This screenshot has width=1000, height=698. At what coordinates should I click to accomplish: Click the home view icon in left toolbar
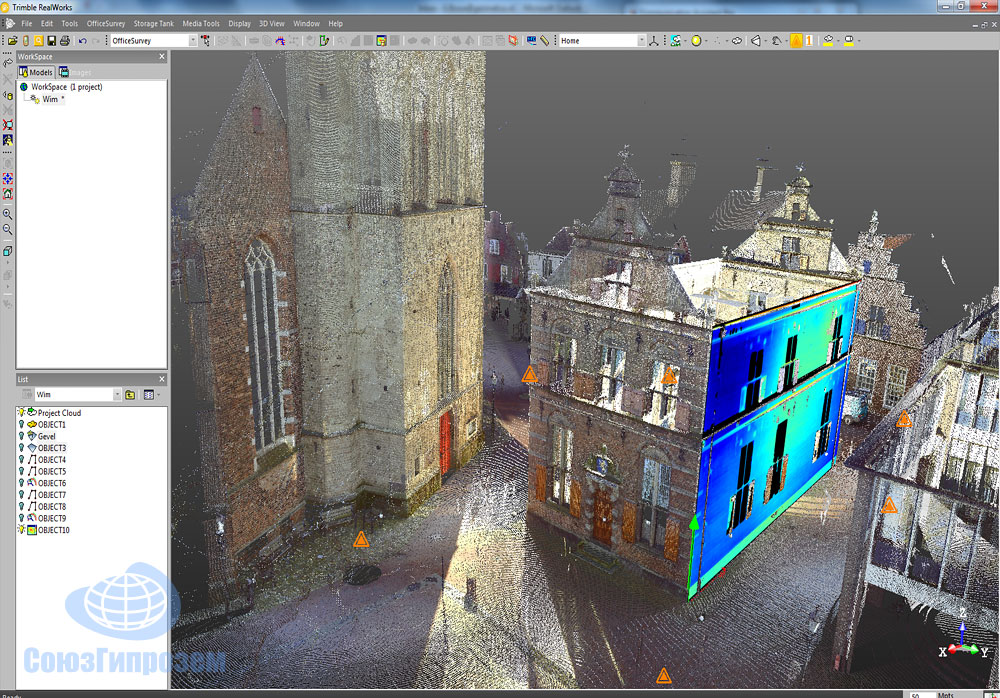tap(8, 194)
